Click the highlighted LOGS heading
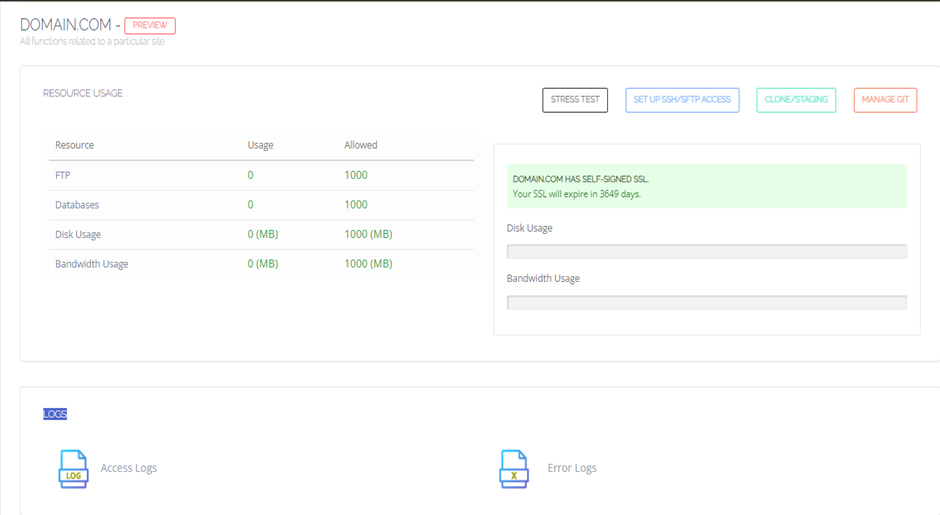Screen dimensions: 940x515 pyautogui.click(x=55, y=414)
